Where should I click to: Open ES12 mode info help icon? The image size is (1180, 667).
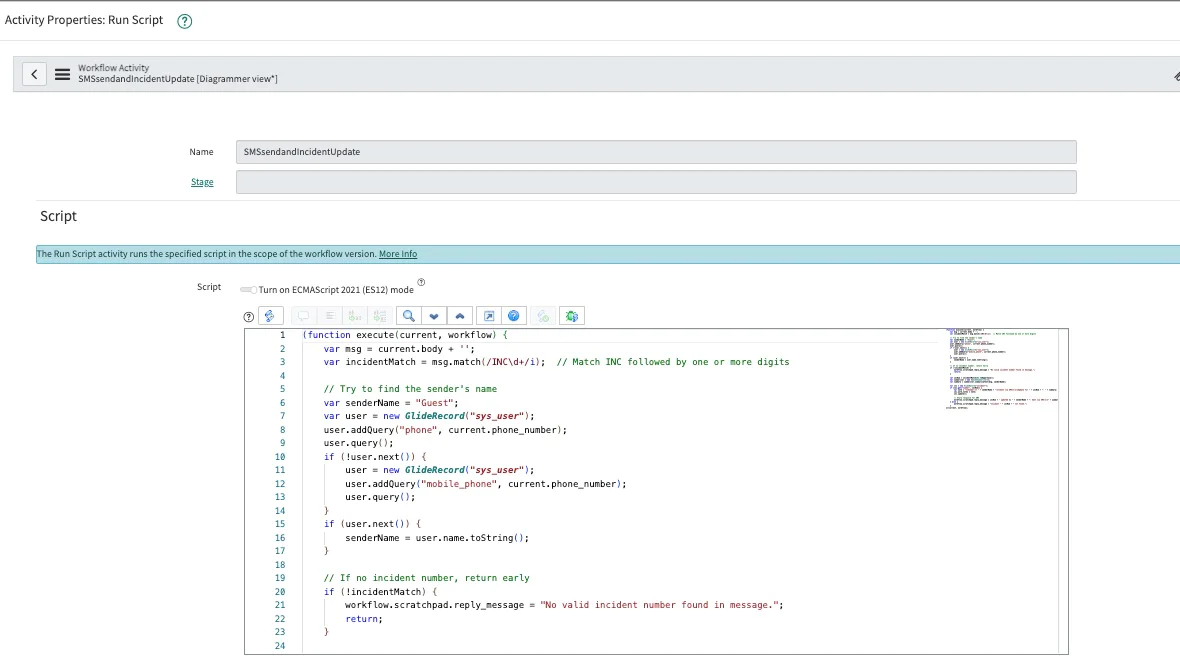(421, 282)
